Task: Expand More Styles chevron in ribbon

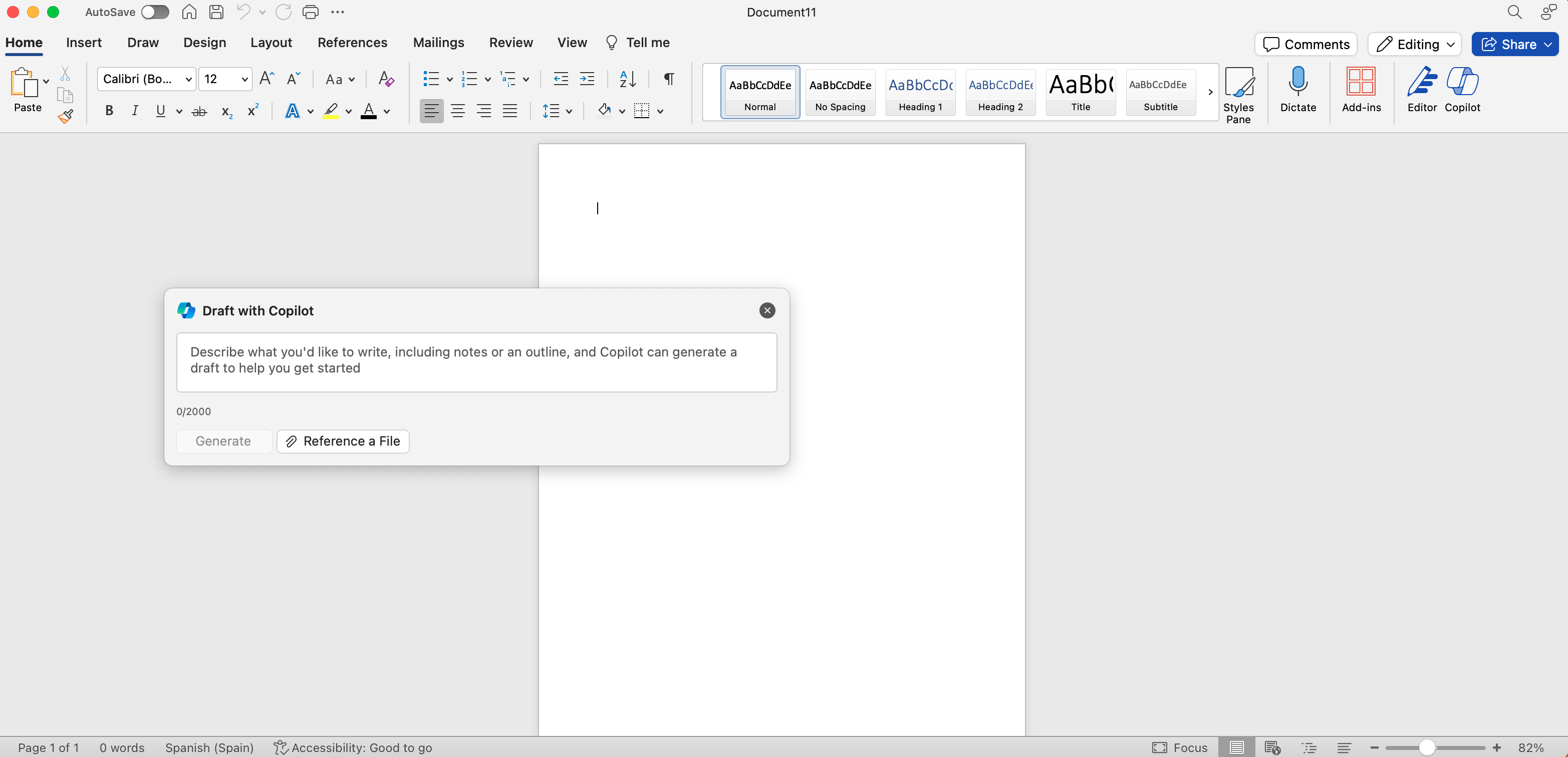Action: [1209, 90]
